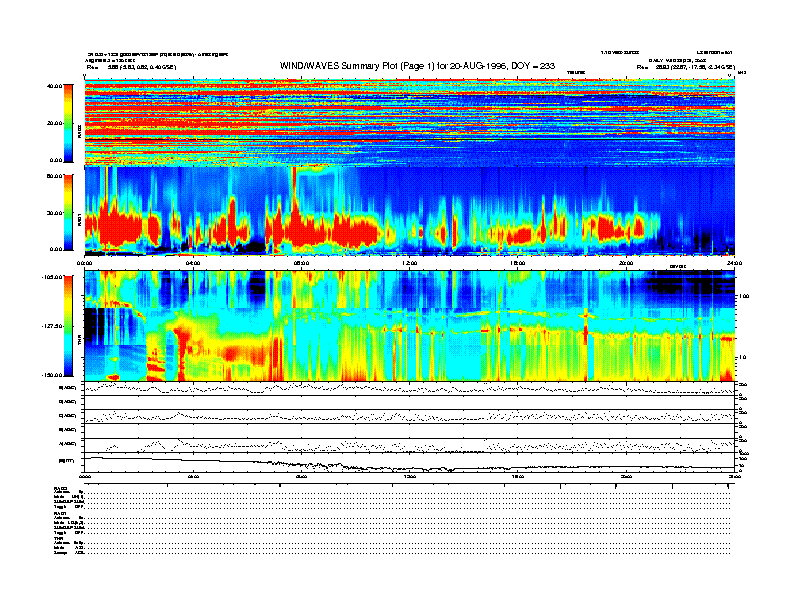Image resolution: width=792 pixels, height=612 pixels.
Task: Click the 04:00 time label under RAD1 panel
Action: click(x=193, y=263)
